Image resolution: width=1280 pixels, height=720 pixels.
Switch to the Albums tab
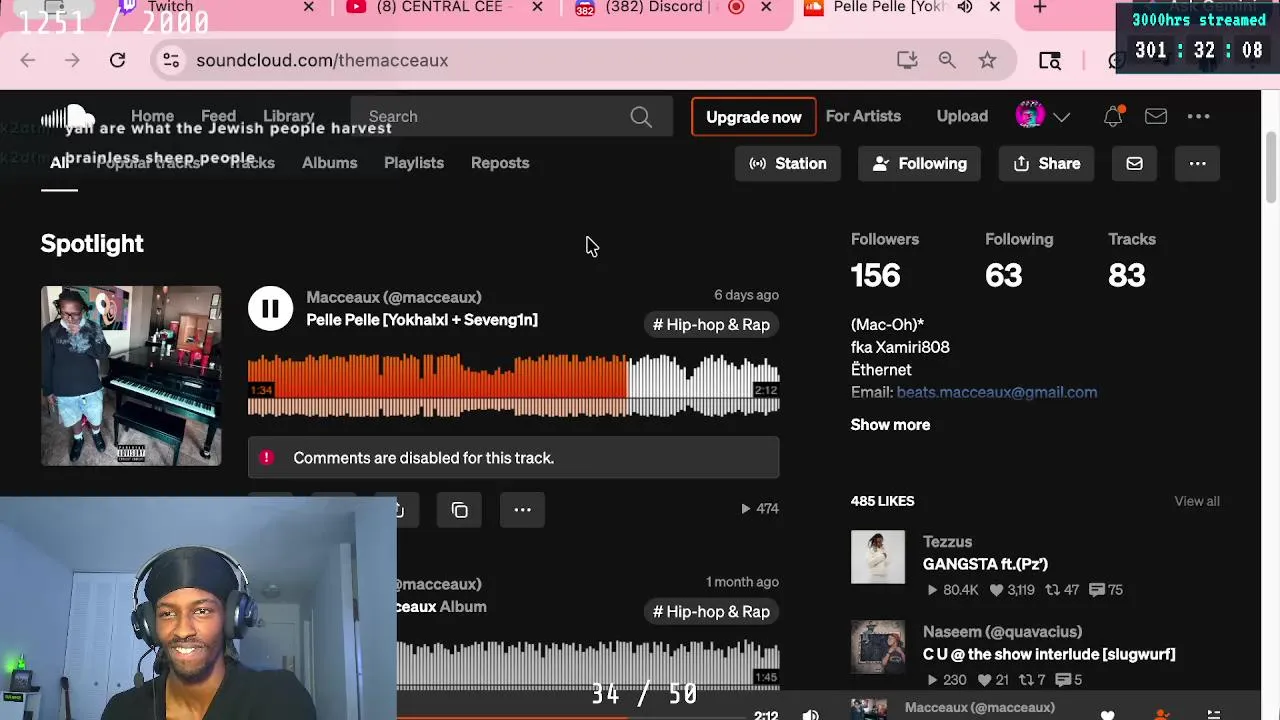pyautogui.click(x=329, y=163)
